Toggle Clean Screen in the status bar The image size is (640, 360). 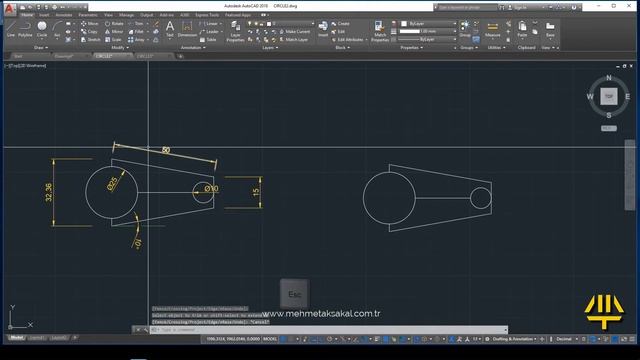[x=623, y=339]
